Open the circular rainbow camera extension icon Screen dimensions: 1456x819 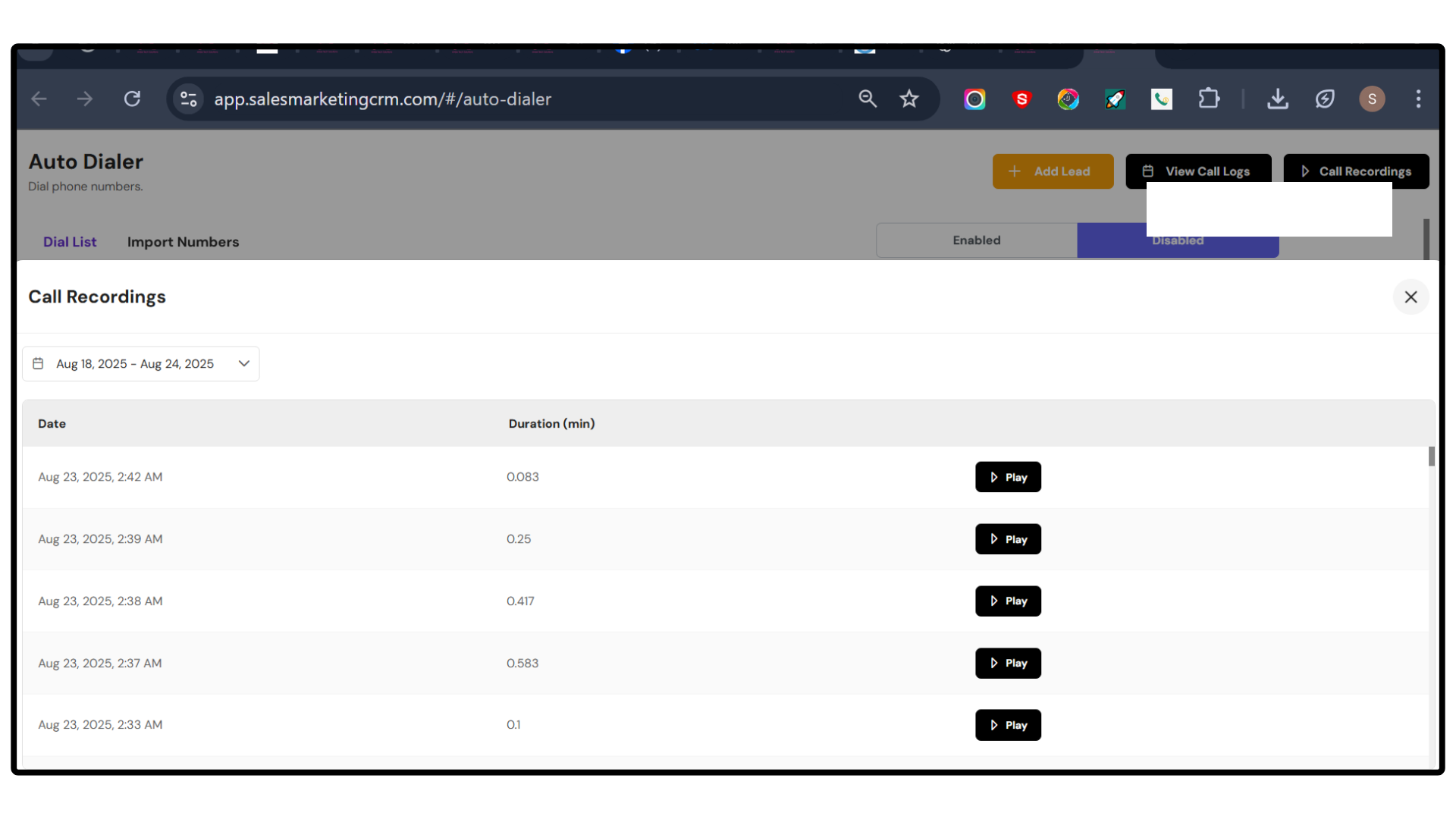[x=974, y=99]
